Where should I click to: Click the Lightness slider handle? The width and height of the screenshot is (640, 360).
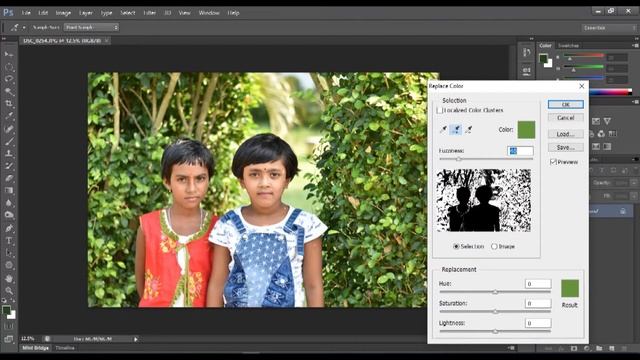pos(495,331)
